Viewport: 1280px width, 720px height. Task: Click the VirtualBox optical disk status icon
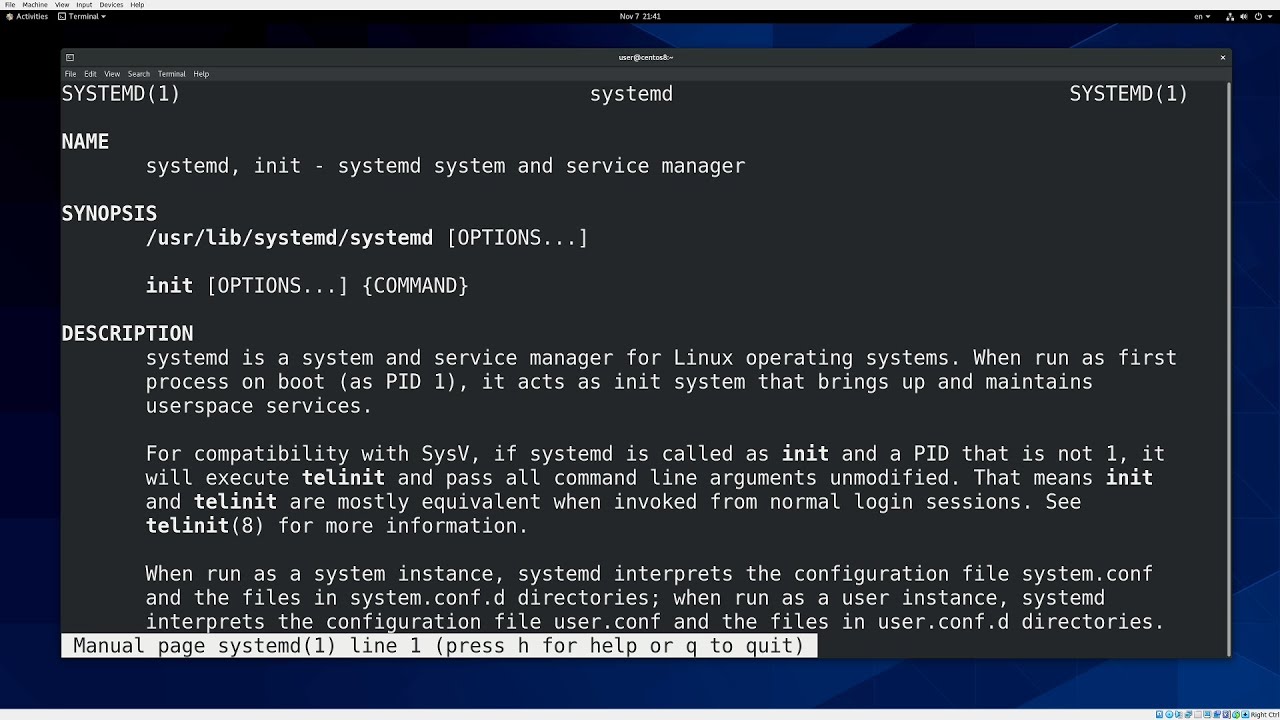click(x=1169, y=714)
